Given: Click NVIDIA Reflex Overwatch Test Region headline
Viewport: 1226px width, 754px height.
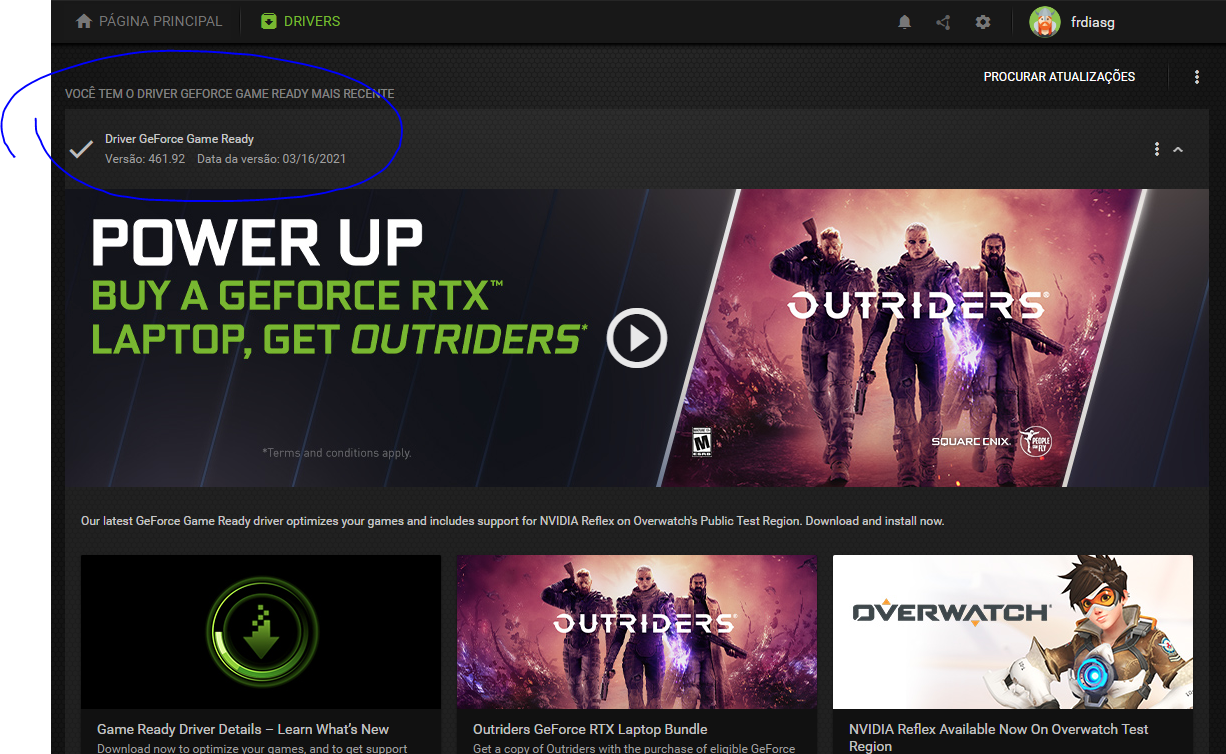Looking at the screenshot, I should 999,738.
